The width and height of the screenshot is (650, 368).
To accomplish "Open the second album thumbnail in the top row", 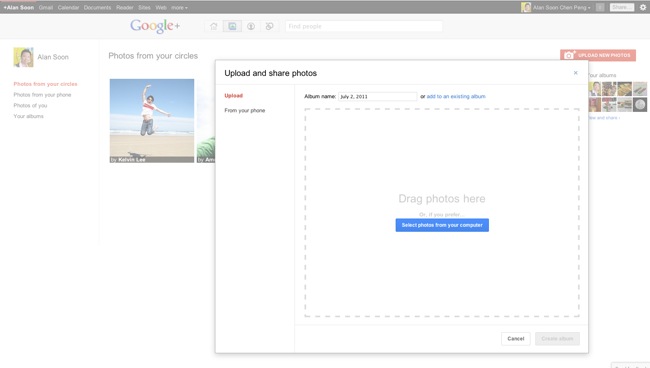I will coord(609,89).
